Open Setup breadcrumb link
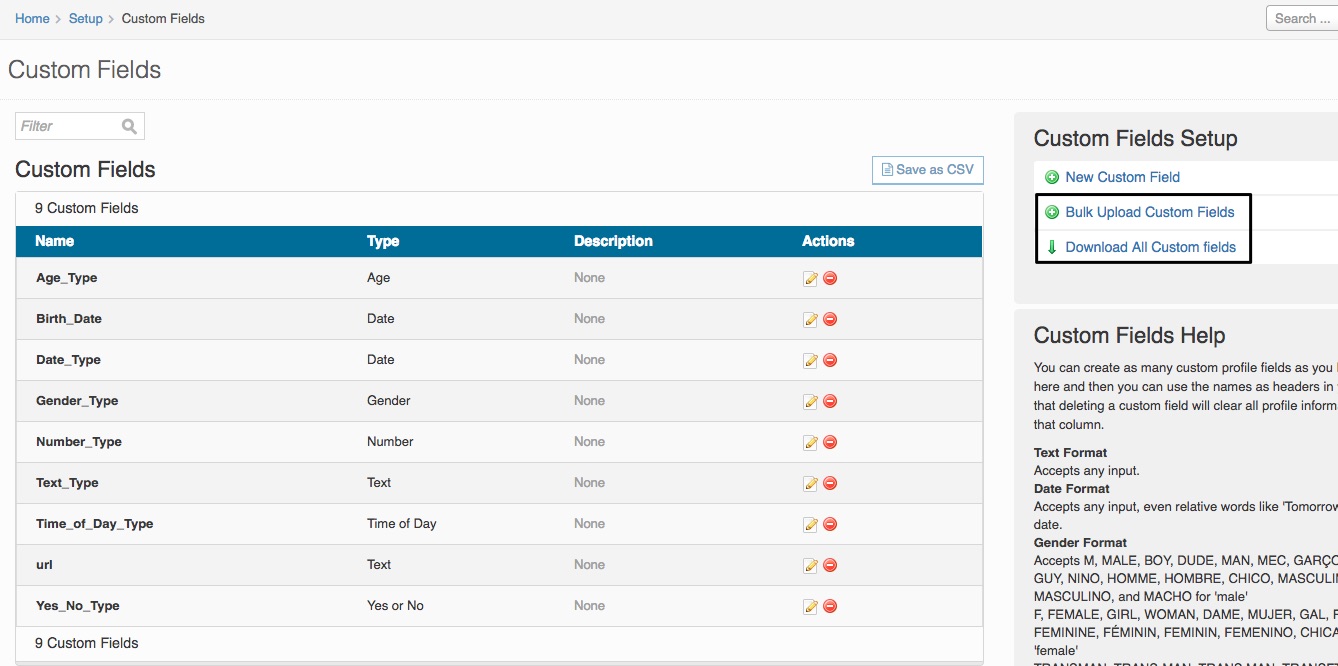This screenshot has height=666, width=1338. pyautogui.click(x=86, y=18)
